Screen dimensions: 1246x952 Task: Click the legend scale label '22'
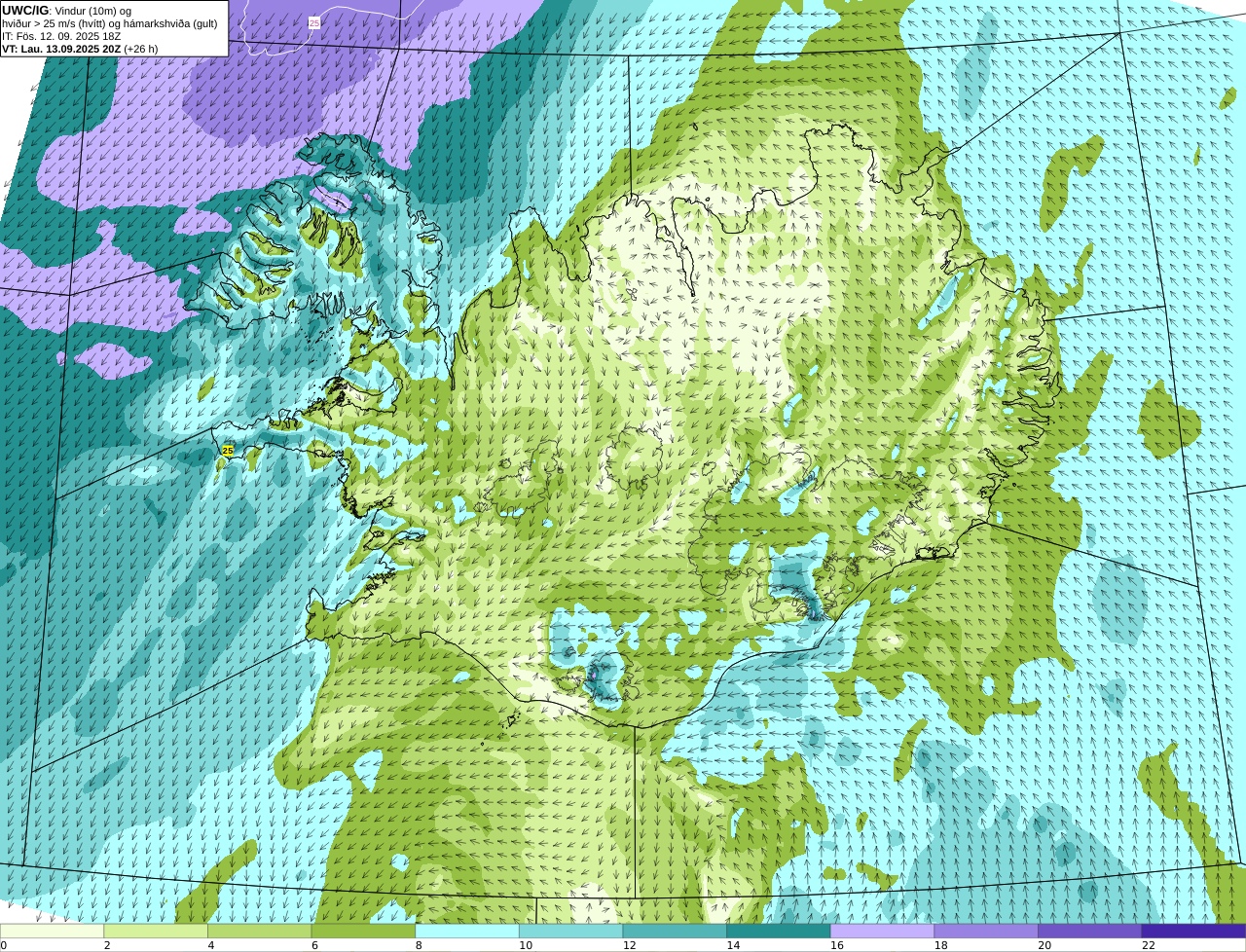coord(1148,945)
